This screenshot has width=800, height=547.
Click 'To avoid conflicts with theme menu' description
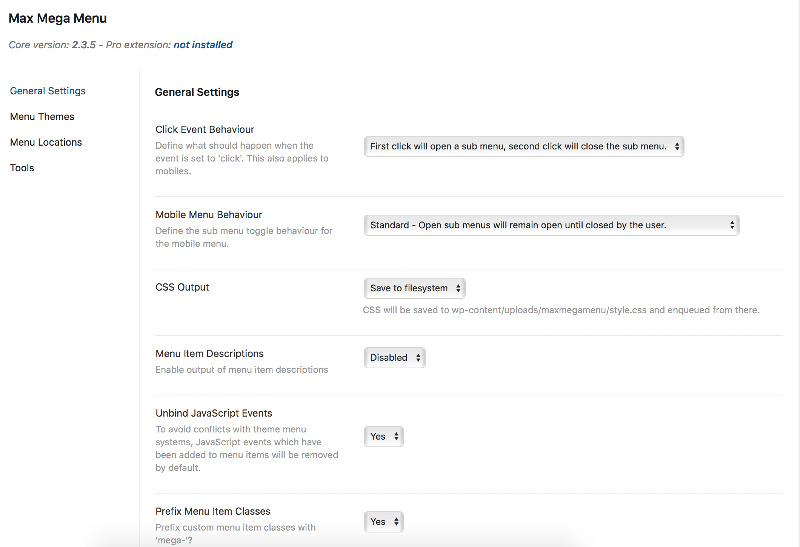[247, 449]
